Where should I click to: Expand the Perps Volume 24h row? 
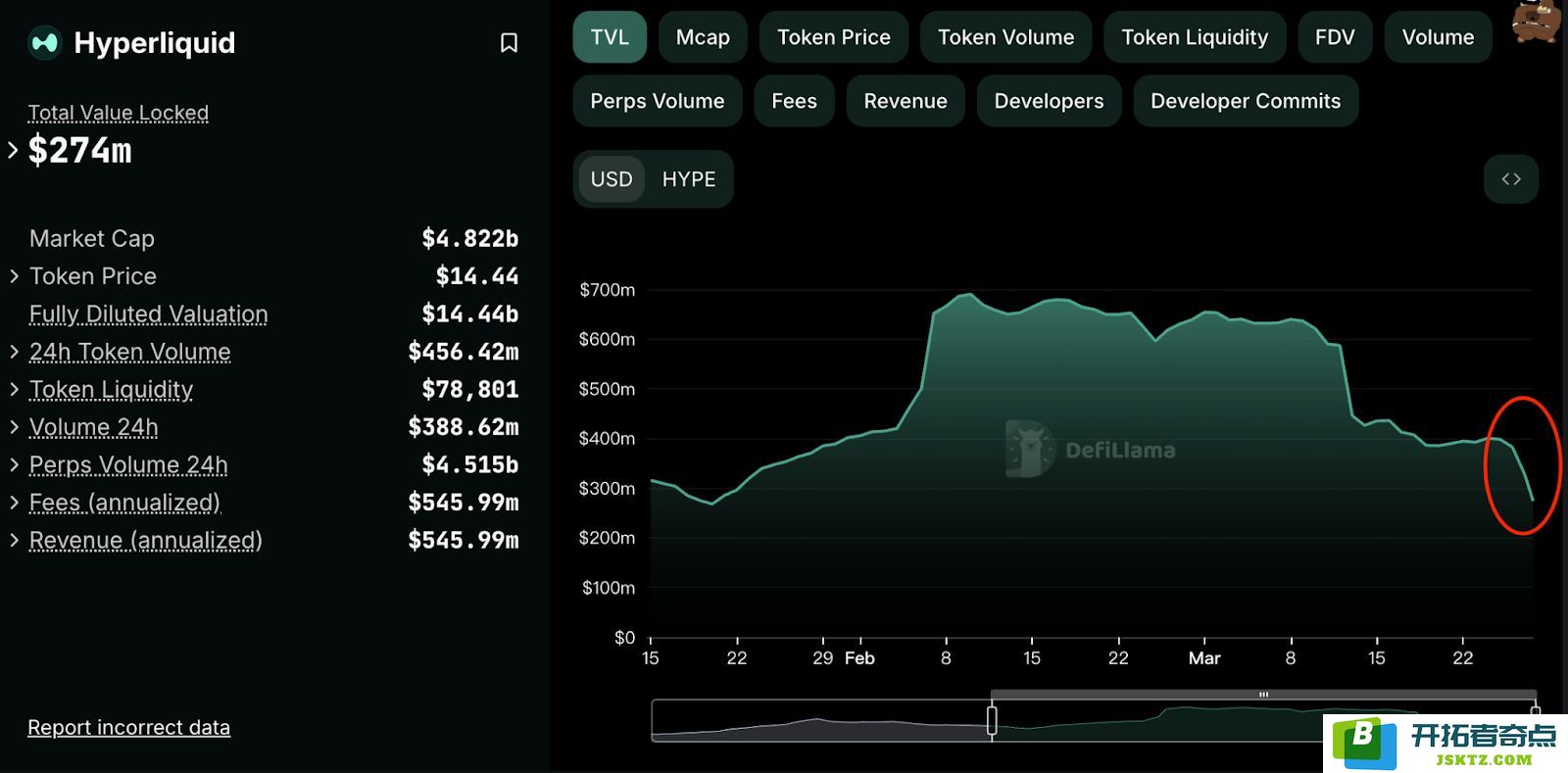coord(14,464)
